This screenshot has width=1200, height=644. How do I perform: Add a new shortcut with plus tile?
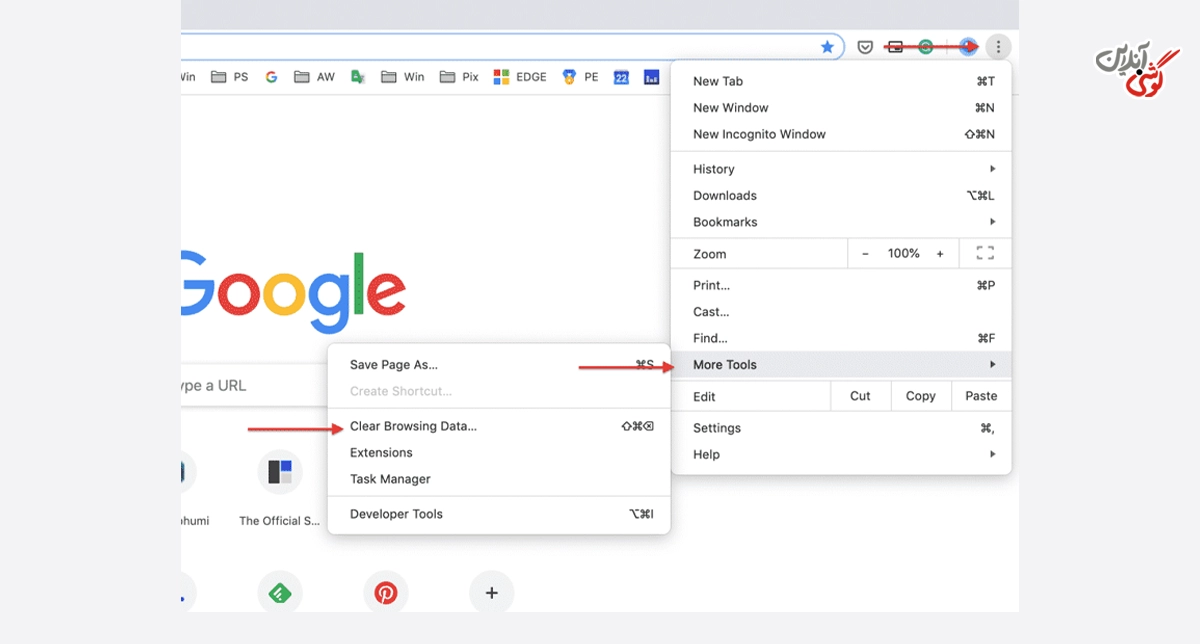(491, 592)
